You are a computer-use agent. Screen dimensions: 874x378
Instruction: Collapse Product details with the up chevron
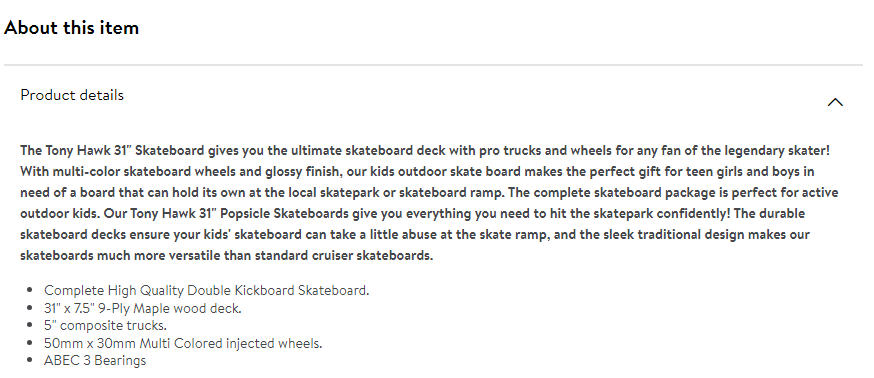coord(835,102)
